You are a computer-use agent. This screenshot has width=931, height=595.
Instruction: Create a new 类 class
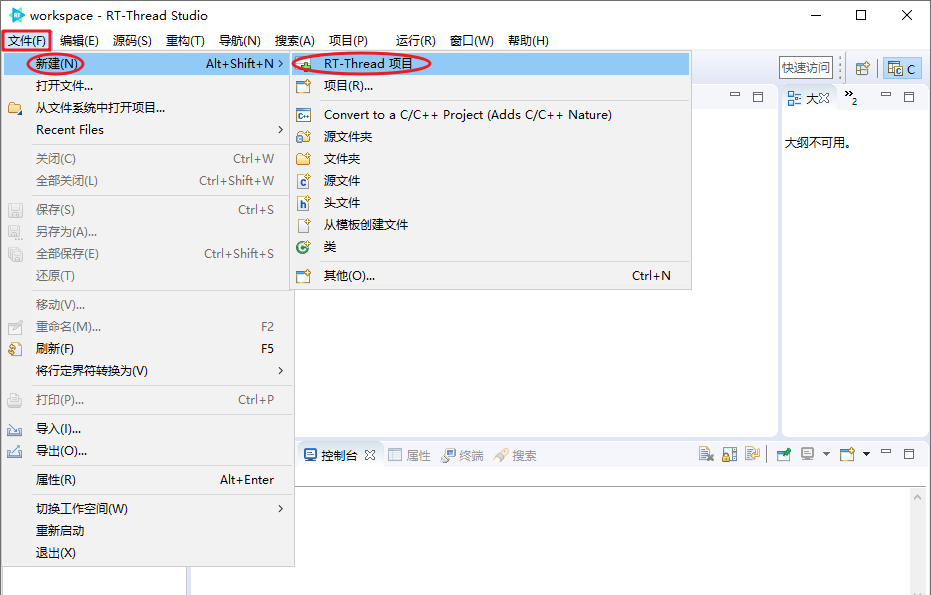[490, 246]
